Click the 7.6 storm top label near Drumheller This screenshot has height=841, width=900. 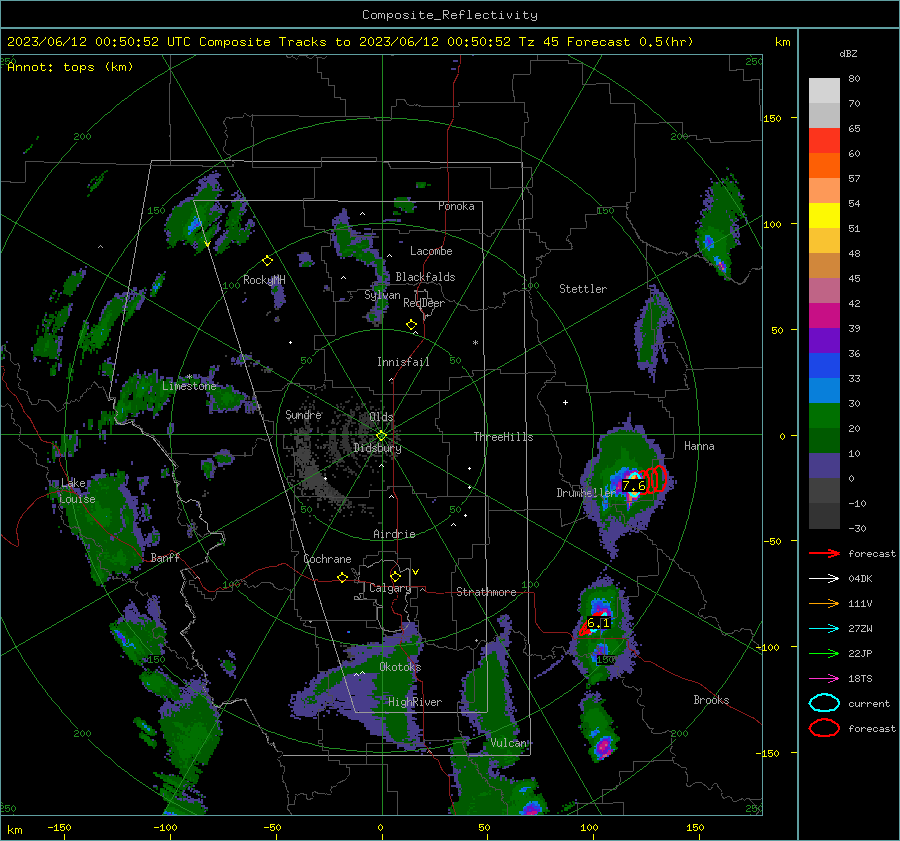(634, 486)
